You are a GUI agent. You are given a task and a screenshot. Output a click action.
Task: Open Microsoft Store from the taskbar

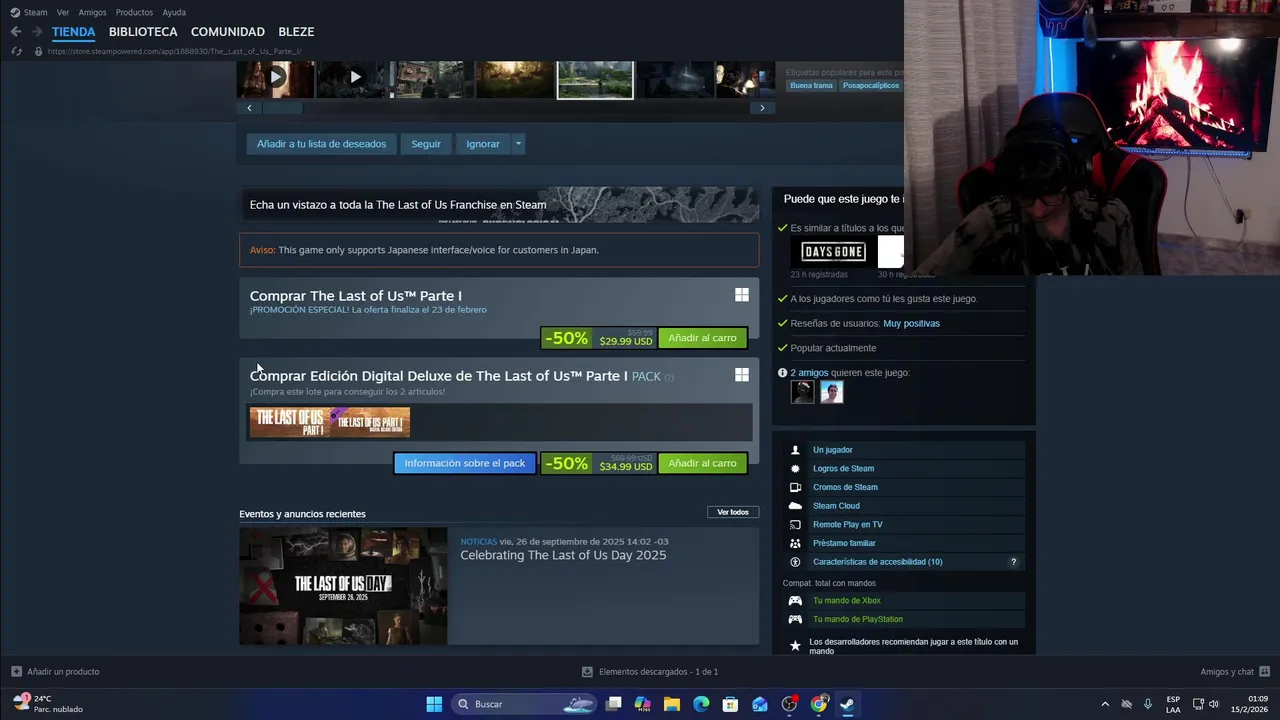click(x=730, y=704)
